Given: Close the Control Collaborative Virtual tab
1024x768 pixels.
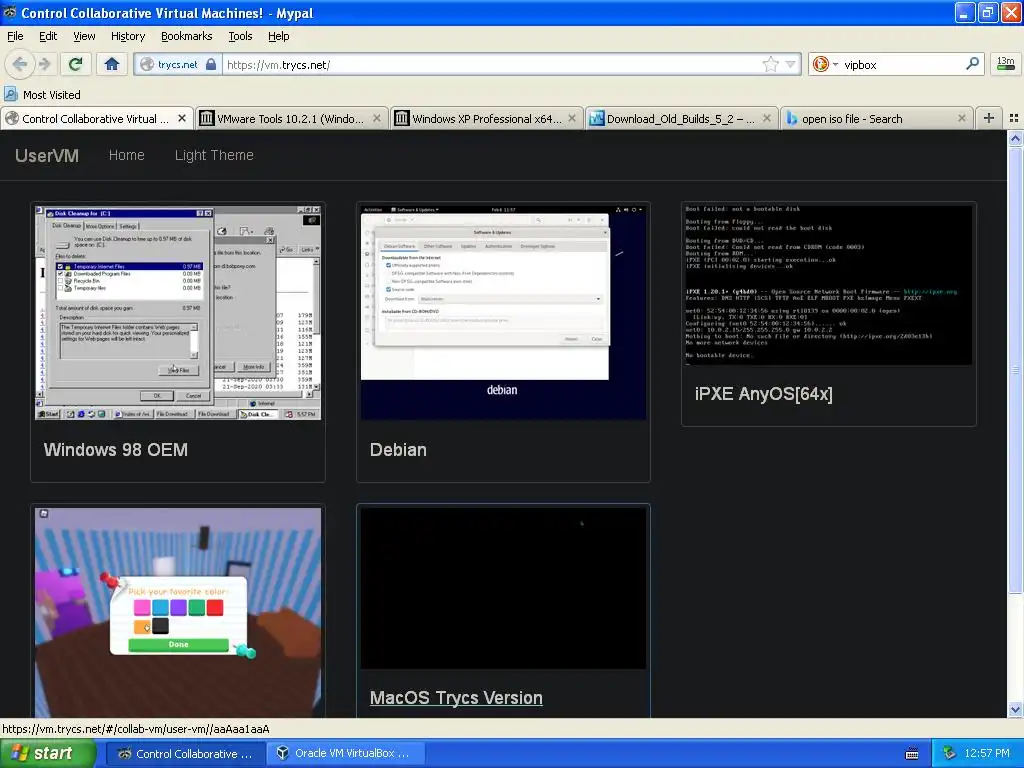Looking at the screenshot, I should (x=182, y=118).
